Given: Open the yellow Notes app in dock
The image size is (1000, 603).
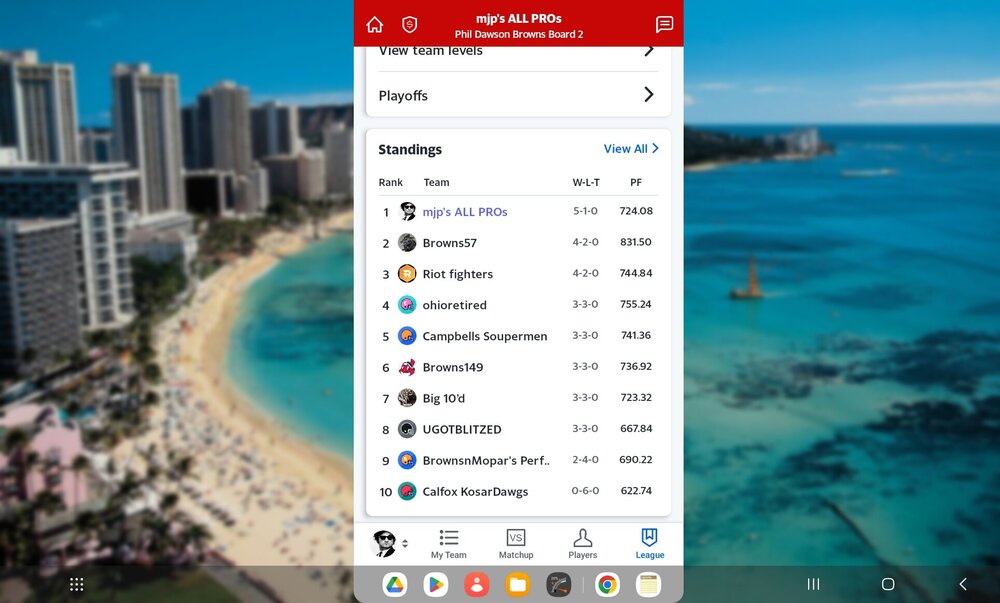Looking at the screenshot, I should click(648, 585).
